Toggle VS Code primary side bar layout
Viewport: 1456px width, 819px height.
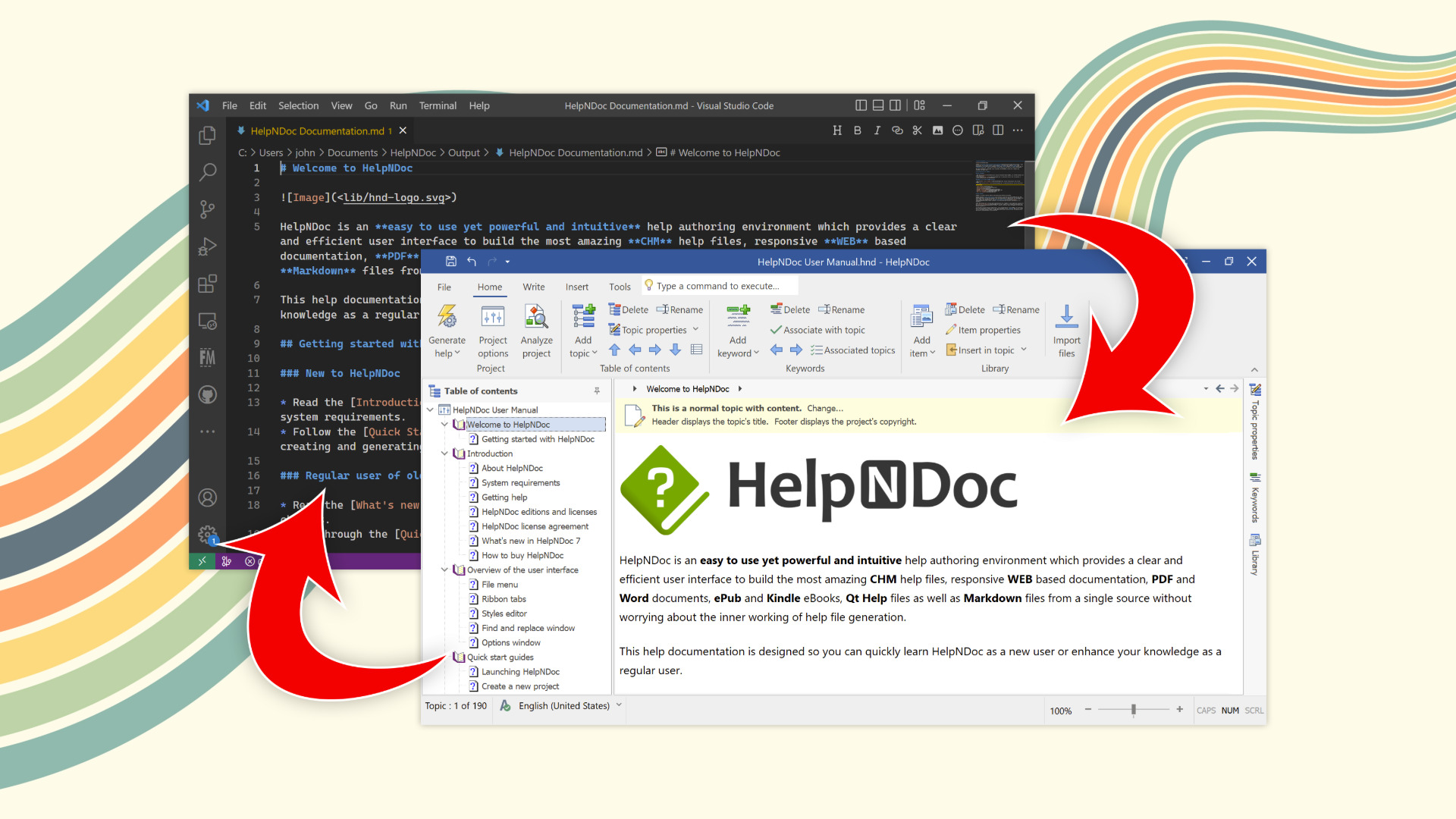coord(861,105)
